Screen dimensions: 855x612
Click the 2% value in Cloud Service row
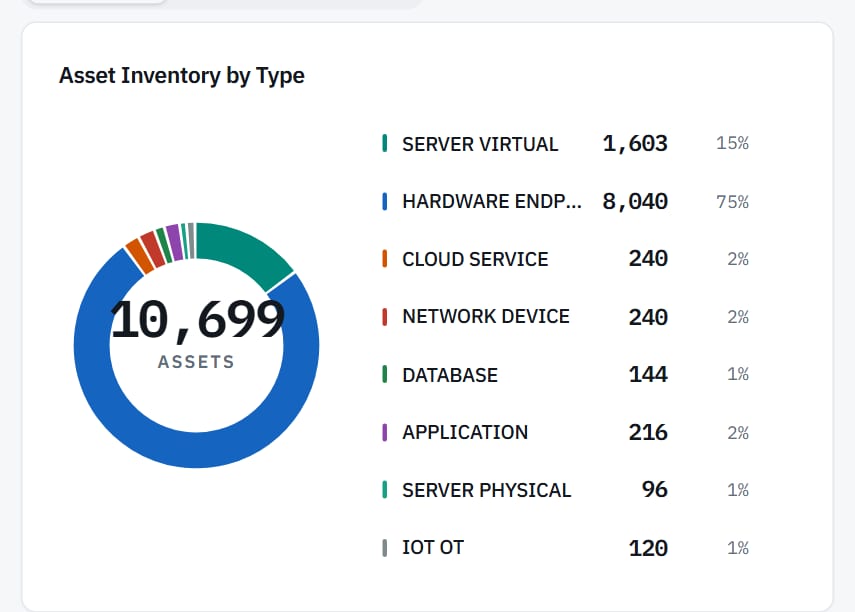coord(738,259)
